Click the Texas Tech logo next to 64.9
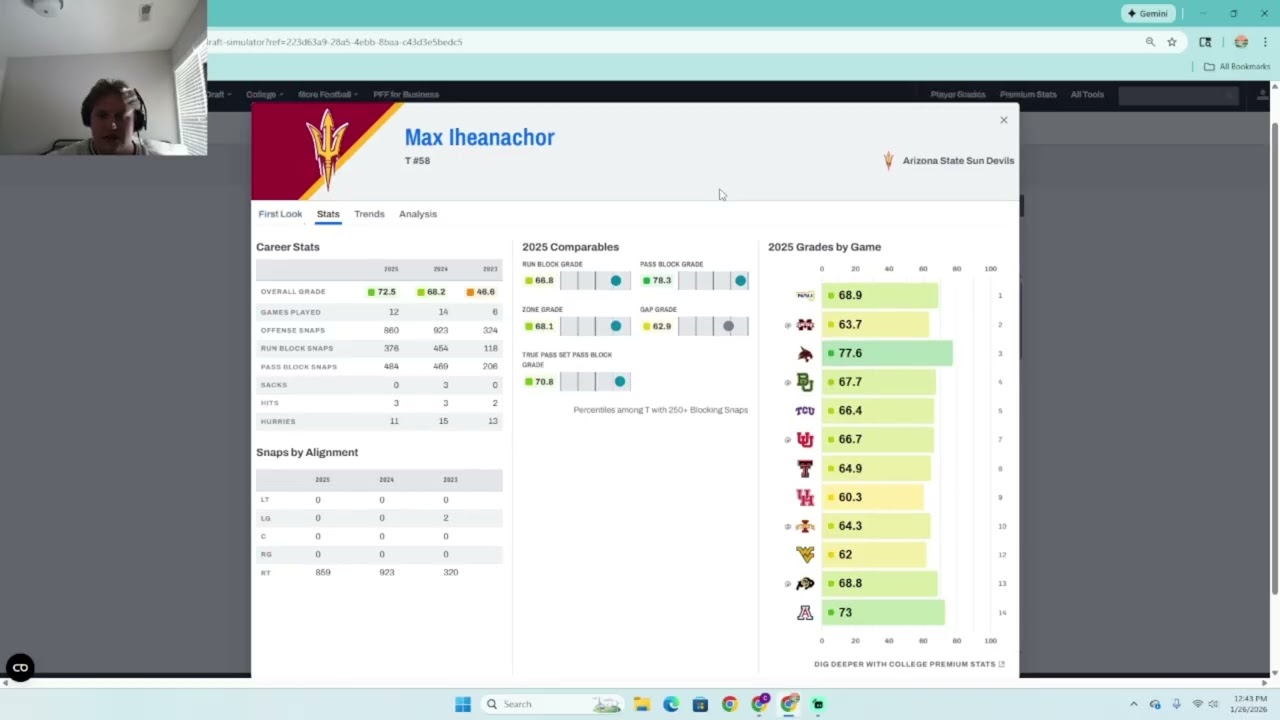 click(x=805, y=468)
